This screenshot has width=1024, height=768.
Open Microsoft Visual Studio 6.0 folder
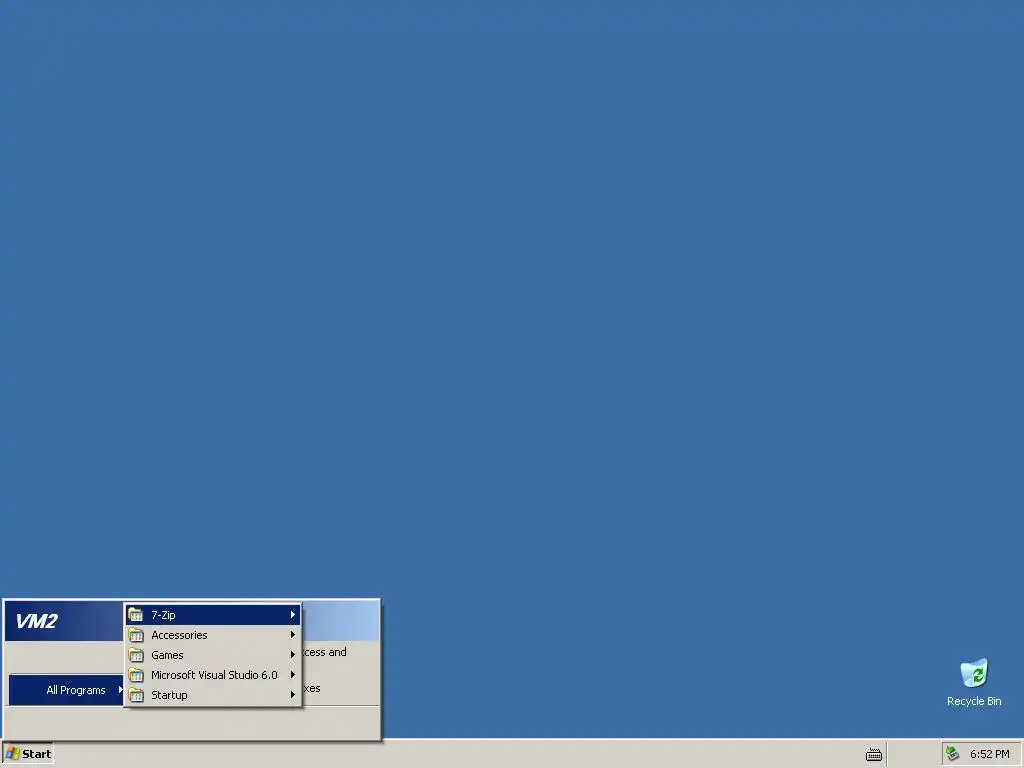(x=213, y=675)
